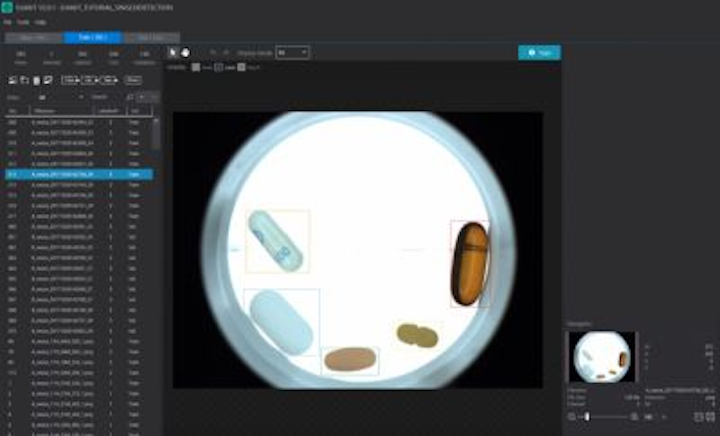The width and height of the screenshot is (720, 436).
Task: Click the green application logo
Action: [x=7, y=7]
